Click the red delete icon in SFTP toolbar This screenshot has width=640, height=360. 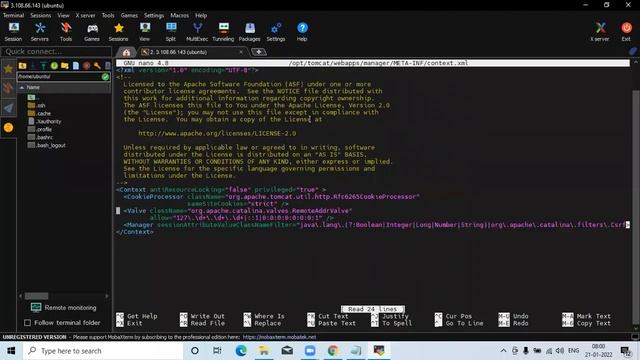[x=86, y=65]
